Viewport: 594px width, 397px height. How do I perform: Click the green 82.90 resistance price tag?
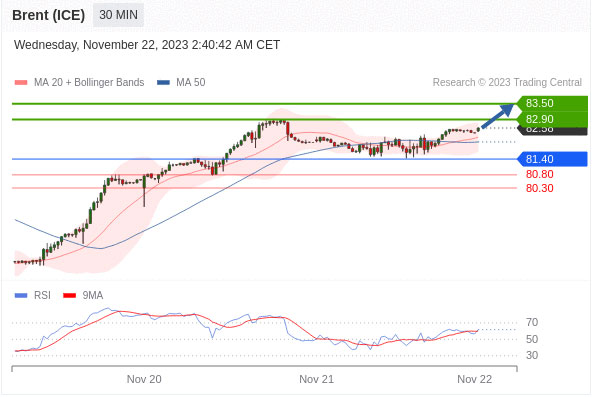pyautogui.click(x=552, y=119)
